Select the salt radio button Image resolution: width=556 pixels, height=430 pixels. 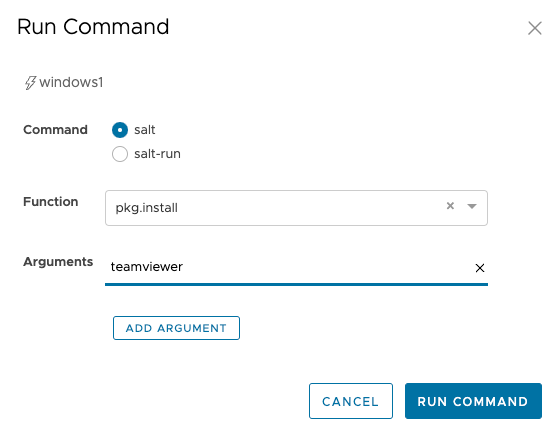point(120,130)
